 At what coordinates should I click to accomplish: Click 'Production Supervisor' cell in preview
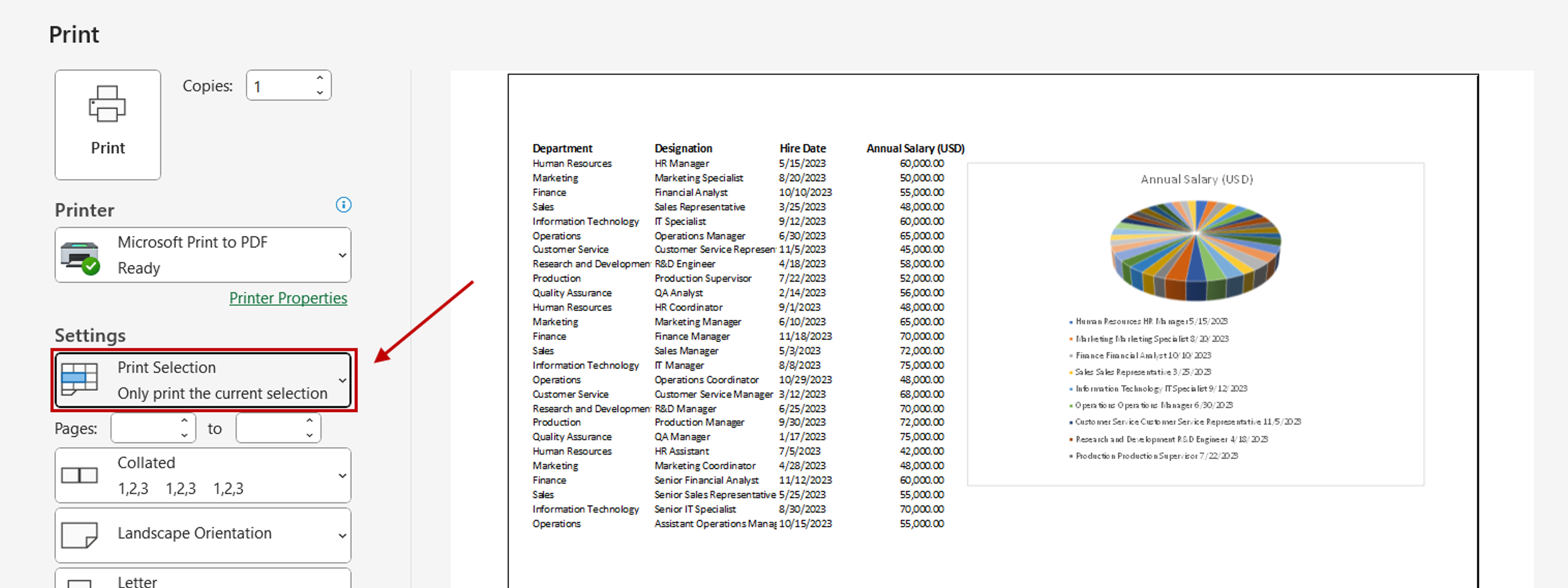pyautogui.click(x=703, y=278)
